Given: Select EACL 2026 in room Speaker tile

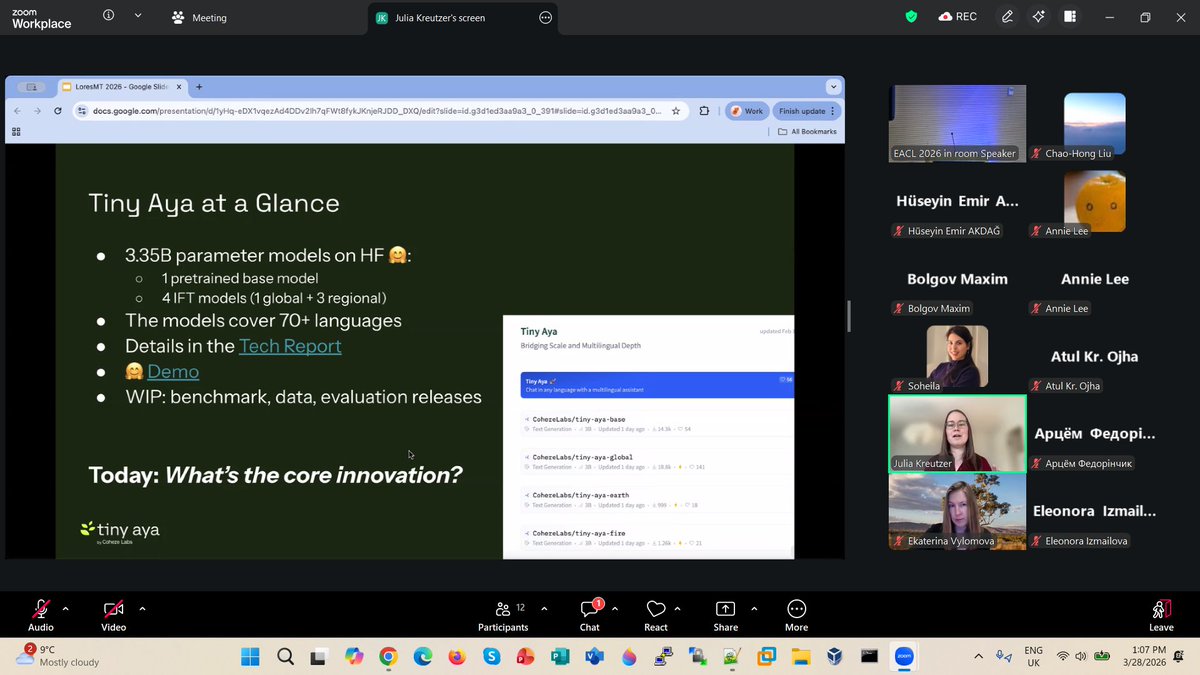Looking at the screenshot, I should point(957,123).
